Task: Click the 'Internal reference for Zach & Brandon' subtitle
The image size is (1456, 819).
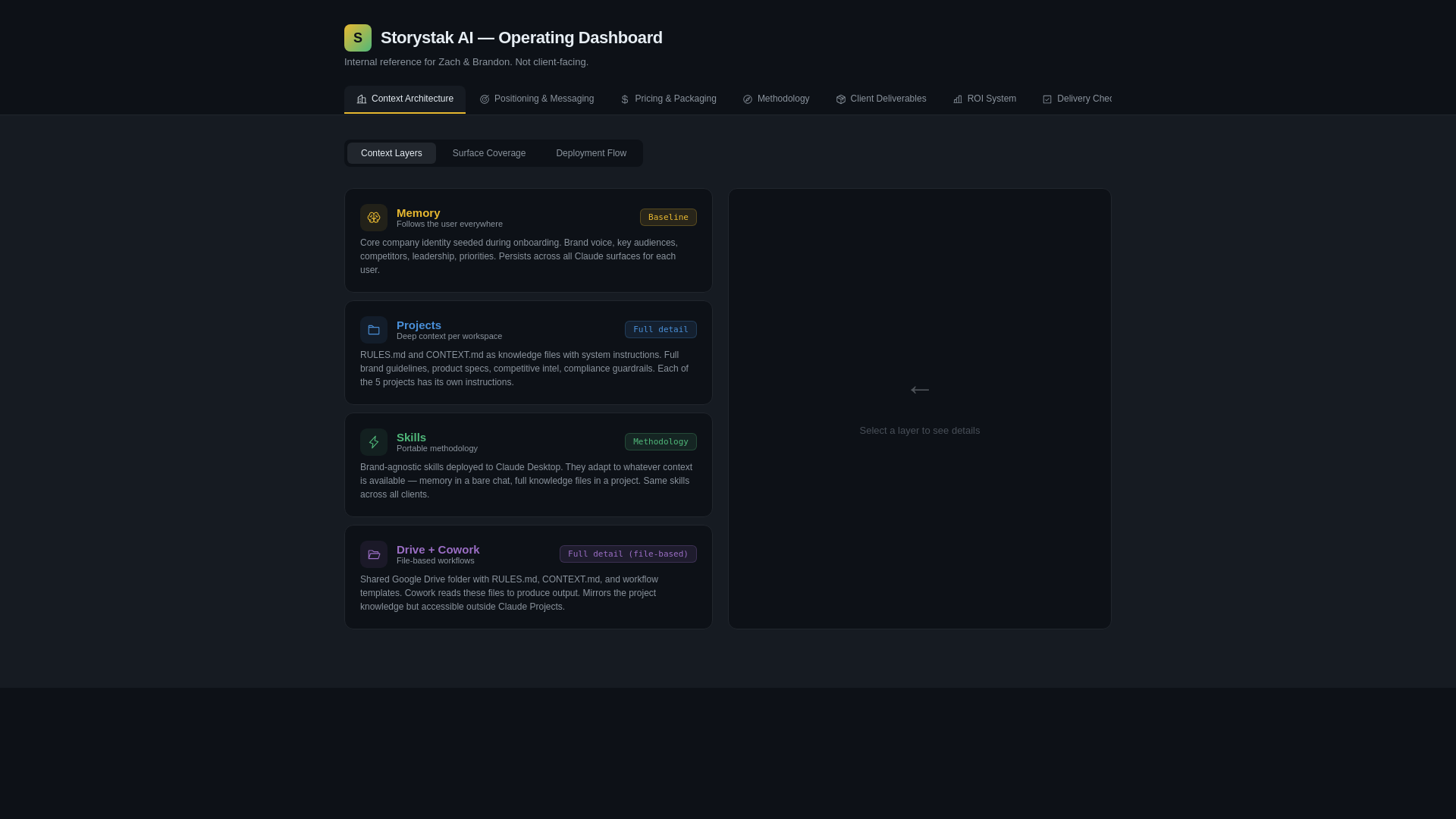Action: pyautogui.click(x=466, y=62)
